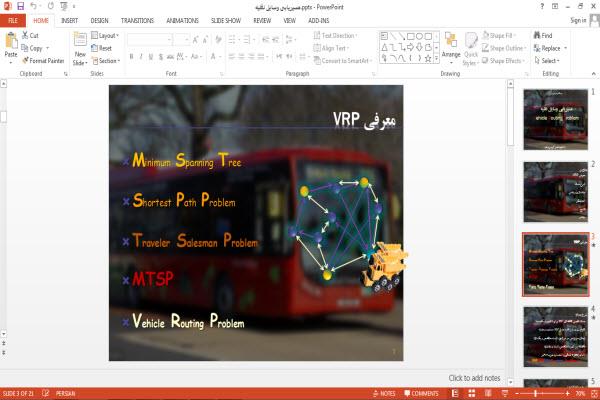Cut the selection with the scissors icon
Viewport: 600px width, 400px height.
tap(25, 35)
